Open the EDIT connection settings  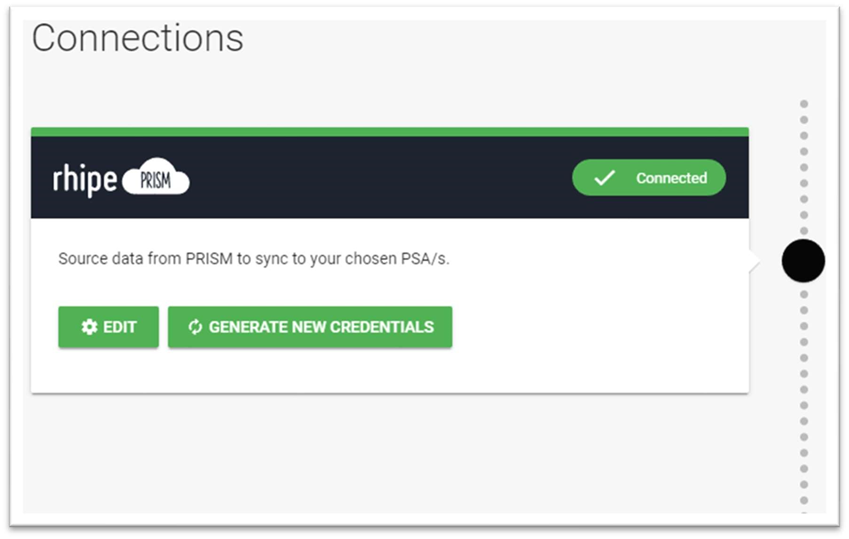[108, 327]
